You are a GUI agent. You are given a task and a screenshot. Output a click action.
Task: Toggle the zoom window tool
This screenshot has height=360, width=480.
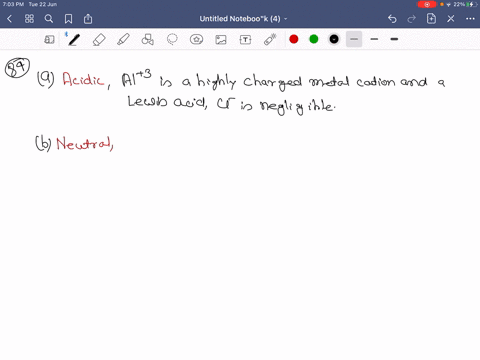pyautogui.click(x=49, y=40)
